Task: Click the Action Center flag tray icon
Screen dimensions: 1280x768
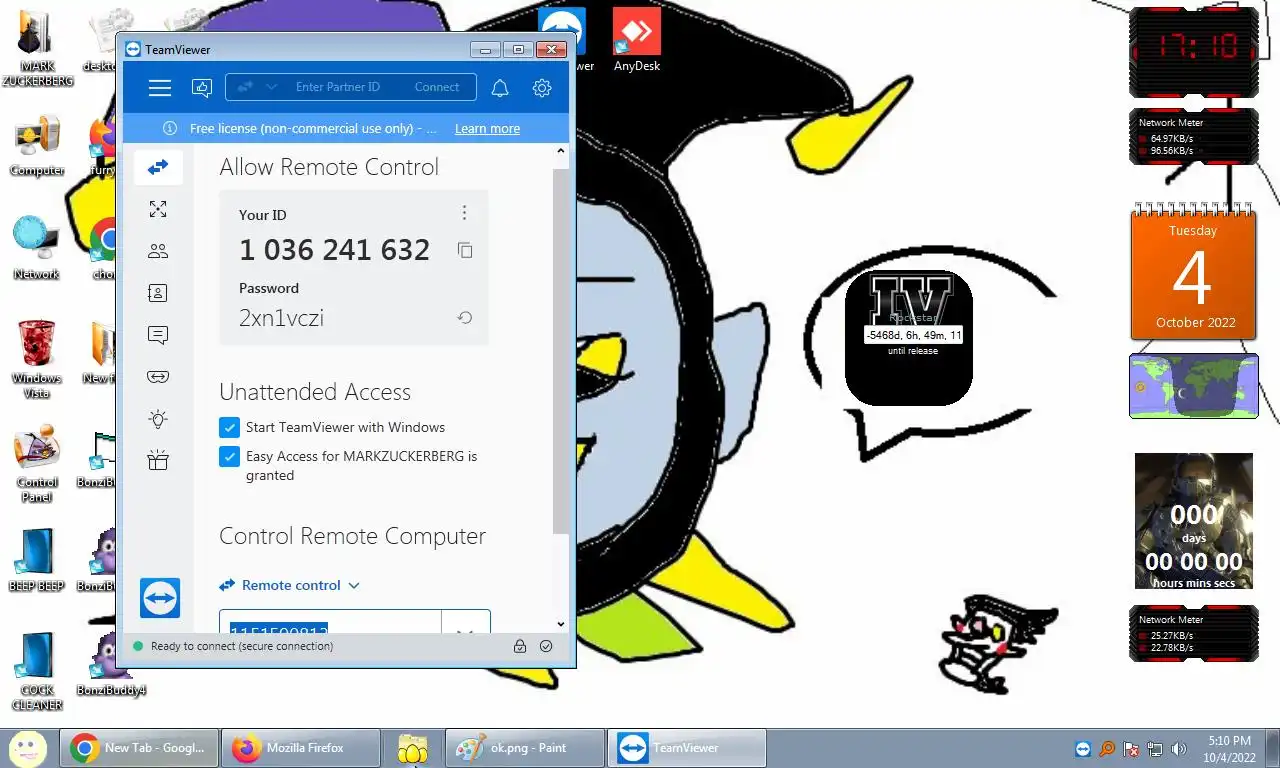Action: click(x=1131, y=749)
